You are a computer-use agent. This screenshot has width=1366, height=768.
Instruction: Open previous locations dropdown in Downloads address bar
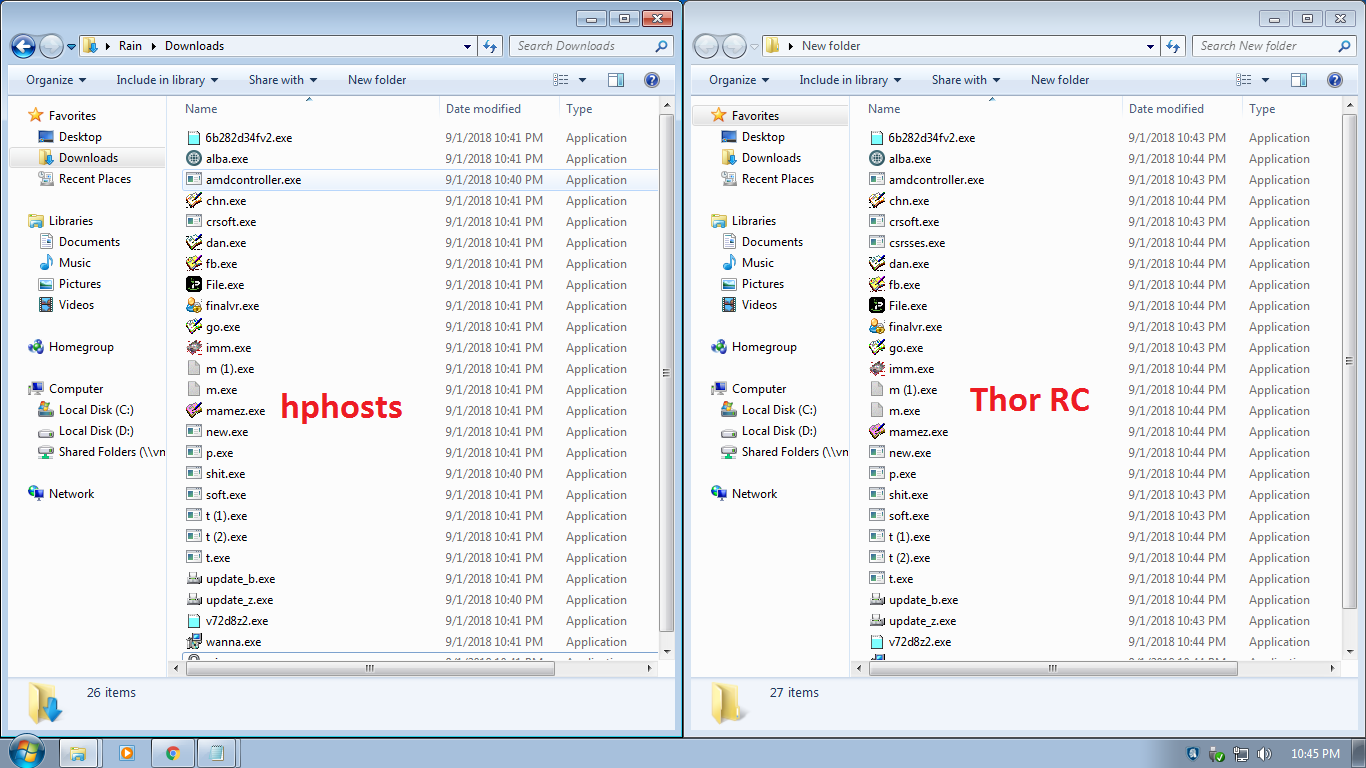coord(468,46)
